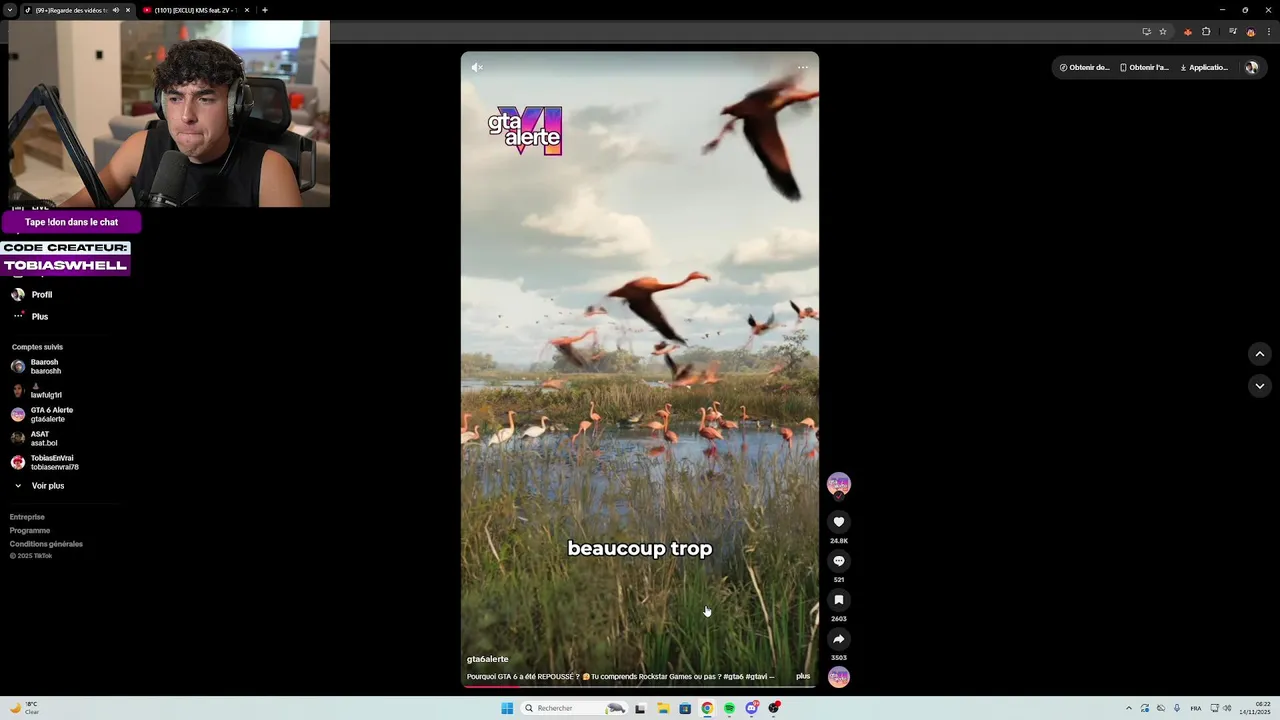The height and width of the screenshot is (720, 1280).
Task: Click the 'Applicatio...' download button
Action: 1205,68
